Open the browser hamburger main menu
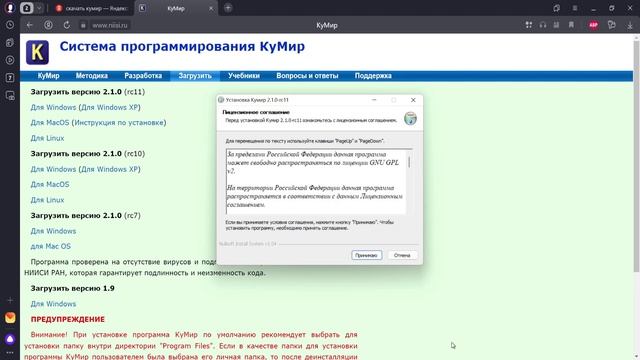This screenshot has width=640, height=360. (575, 8)
